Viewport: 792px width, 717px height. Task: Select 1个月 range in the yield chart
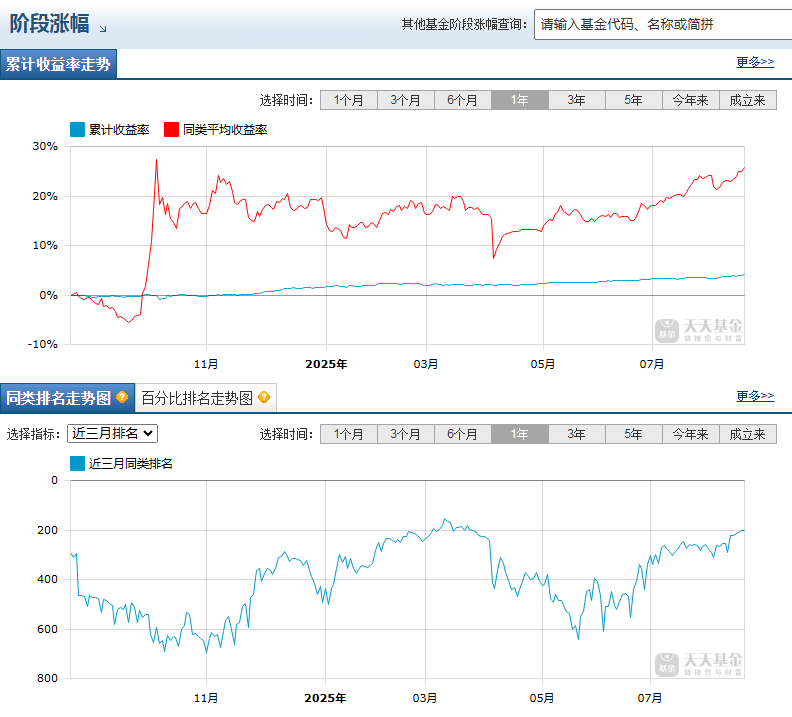[349, 100]
